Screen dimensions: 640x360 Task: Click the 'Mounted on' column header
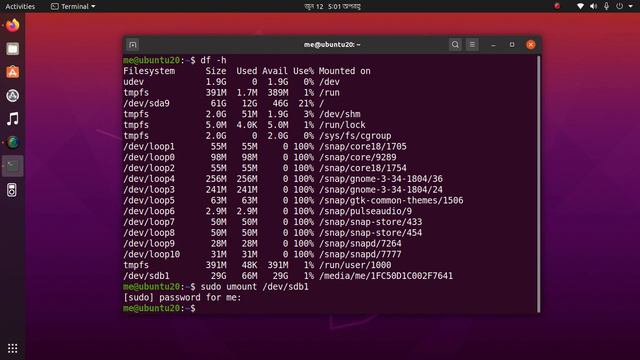point(344,71)
